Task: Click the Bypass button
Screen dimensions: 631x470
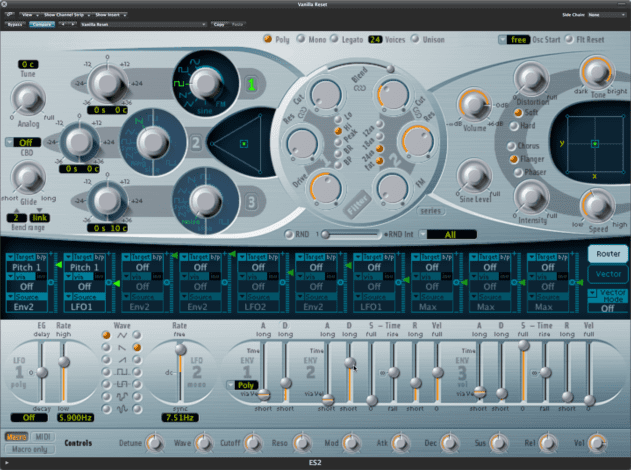Action: point(15,25)
